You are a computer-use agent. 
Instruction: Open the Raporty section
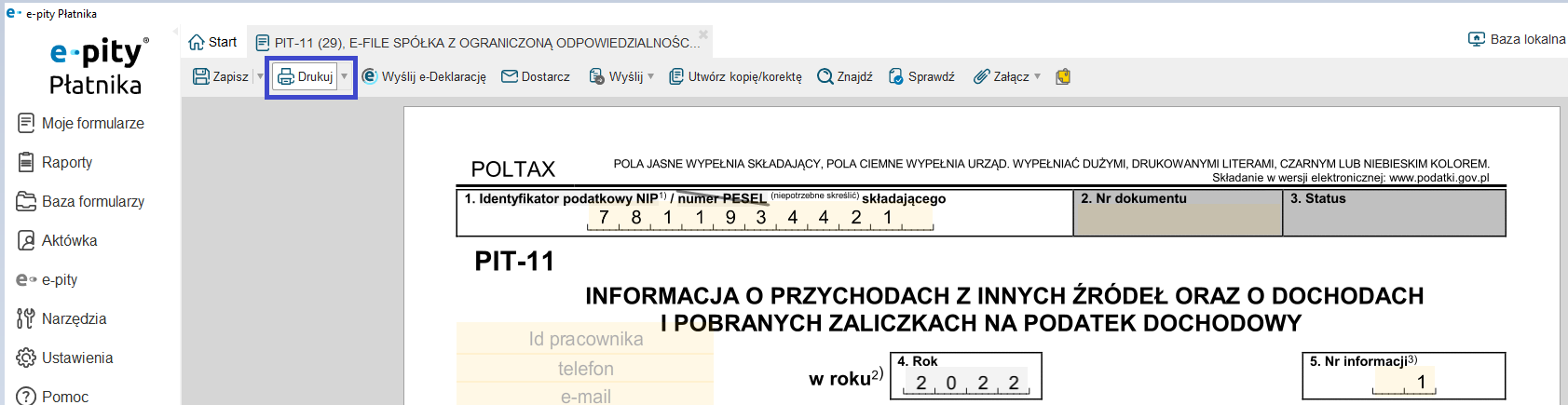[55, 162]
